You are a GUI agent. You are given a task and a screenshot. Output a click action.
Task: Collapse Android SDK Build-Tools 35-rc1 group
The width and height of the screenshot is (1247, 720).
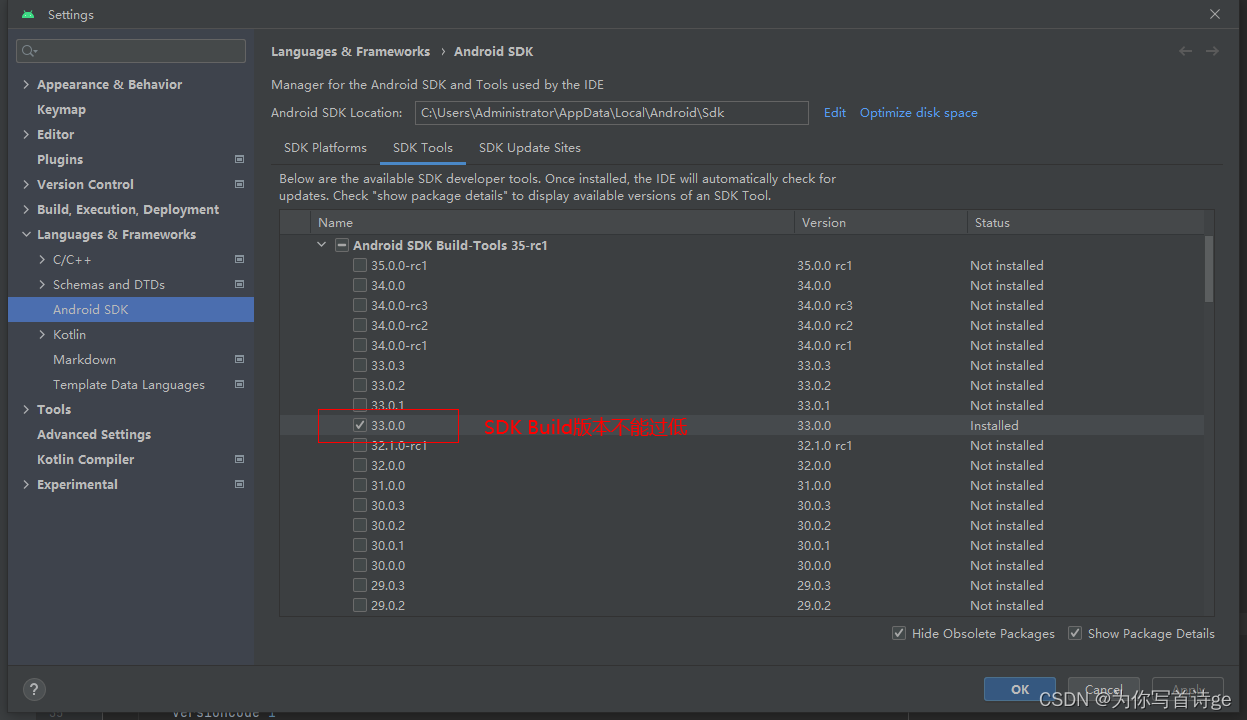[321, 245]
